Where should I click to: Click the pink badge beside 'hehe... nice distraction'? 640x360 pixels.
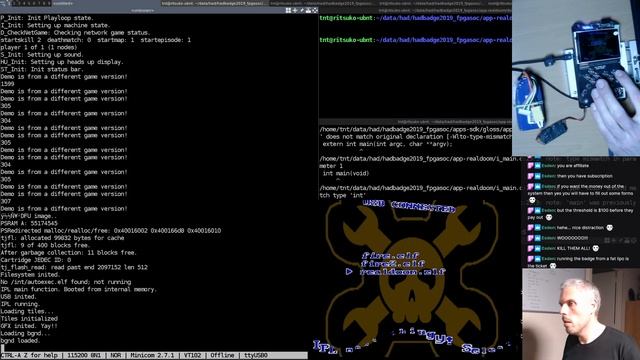tap(531, 228)
